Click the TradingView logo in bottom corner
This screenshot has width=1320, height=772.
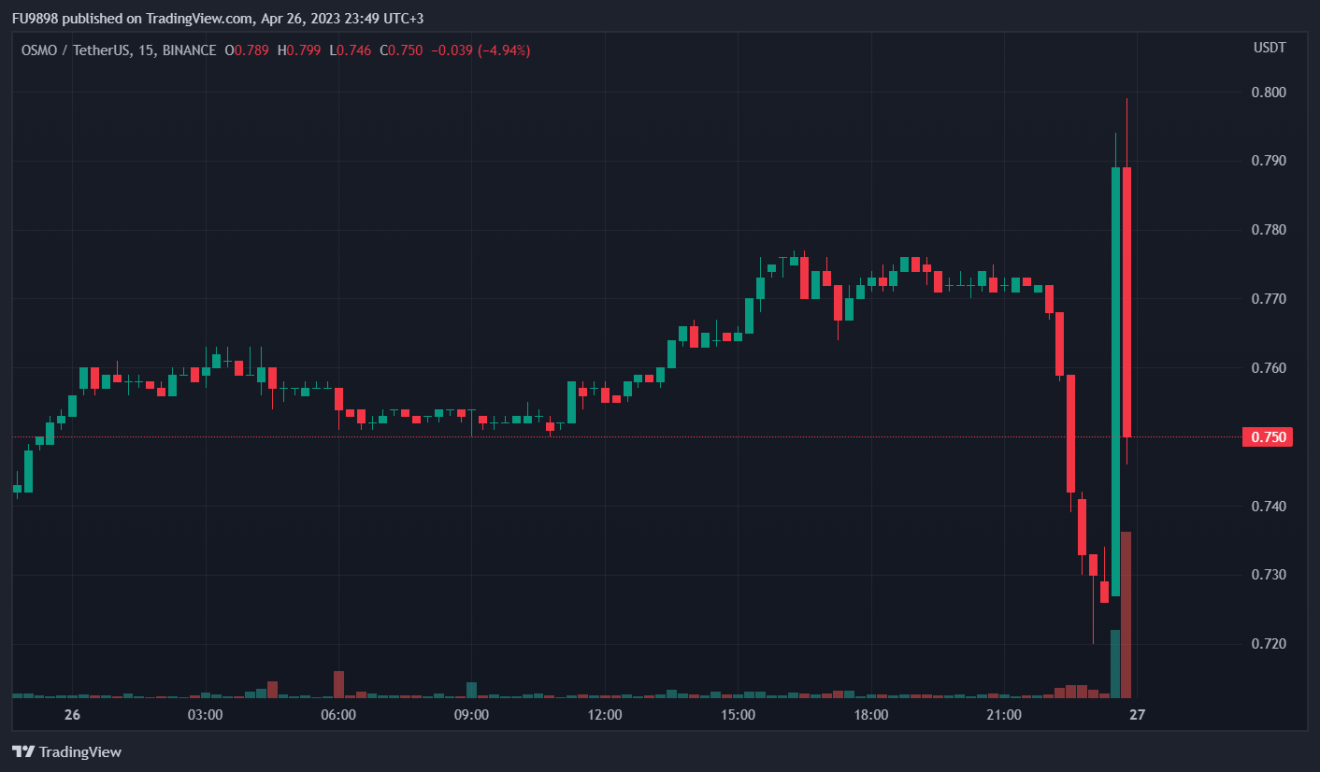[66, 751]
